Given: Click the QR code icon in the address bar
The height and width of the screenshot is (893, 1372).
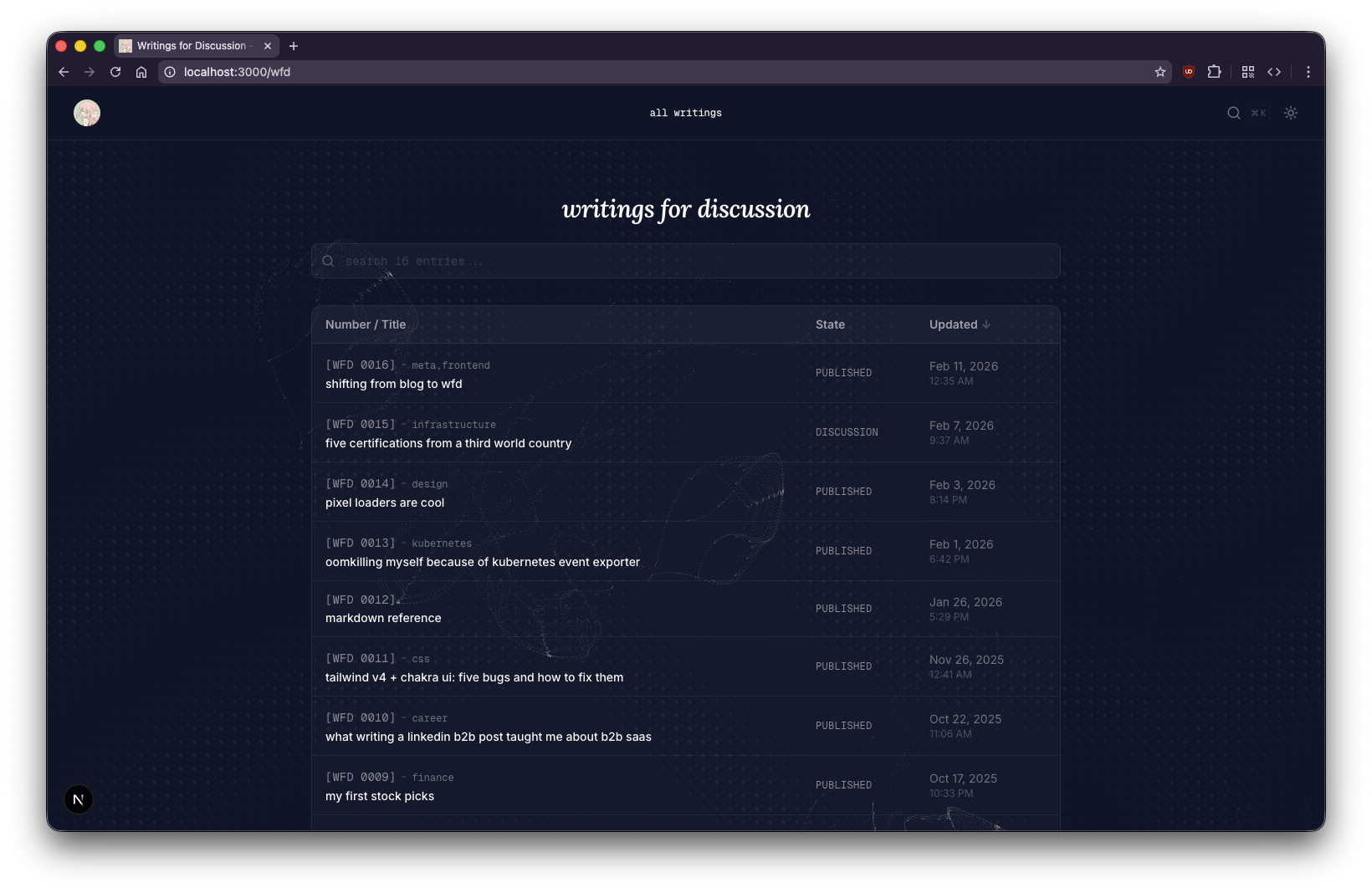Looking at the screenshot, I should point(1248,72).
